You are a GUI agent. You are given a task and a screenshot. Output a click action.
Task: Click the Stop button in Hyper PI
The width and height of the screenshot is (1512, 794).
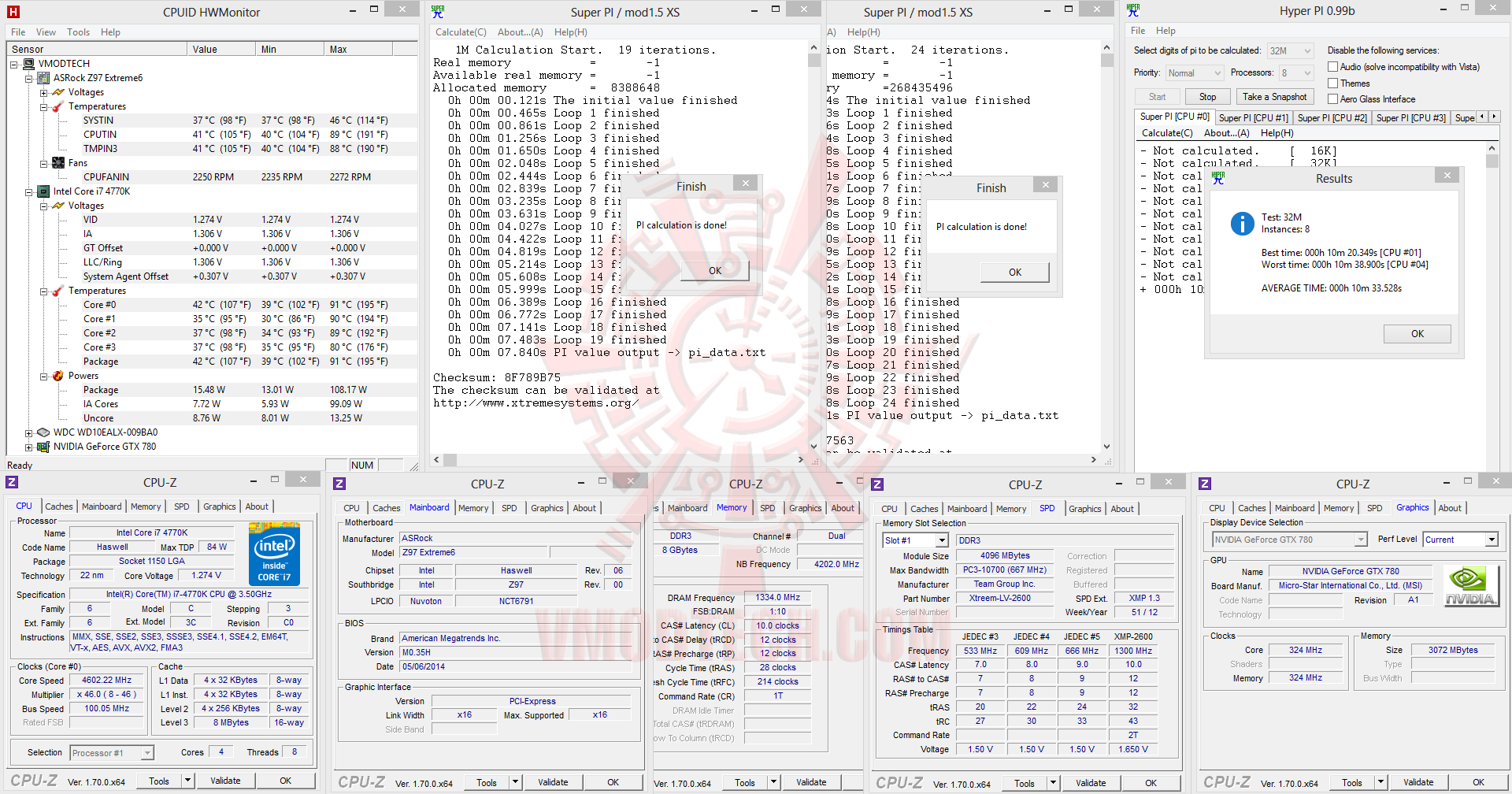coord(1207,97)
